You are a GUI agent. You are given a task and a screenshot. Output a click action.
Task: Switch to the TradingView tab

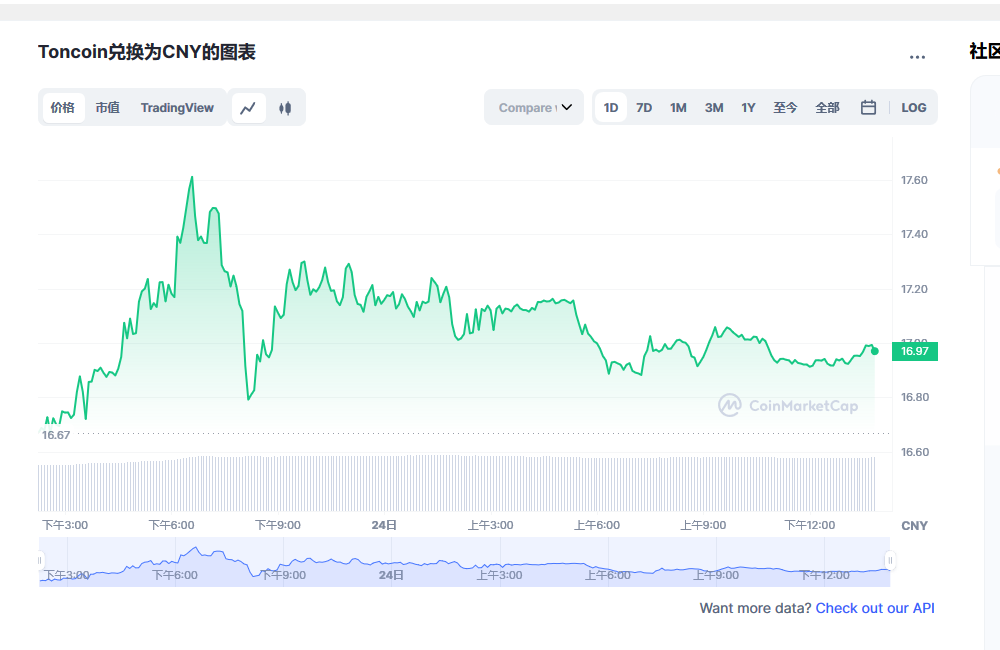coord(177,108)
